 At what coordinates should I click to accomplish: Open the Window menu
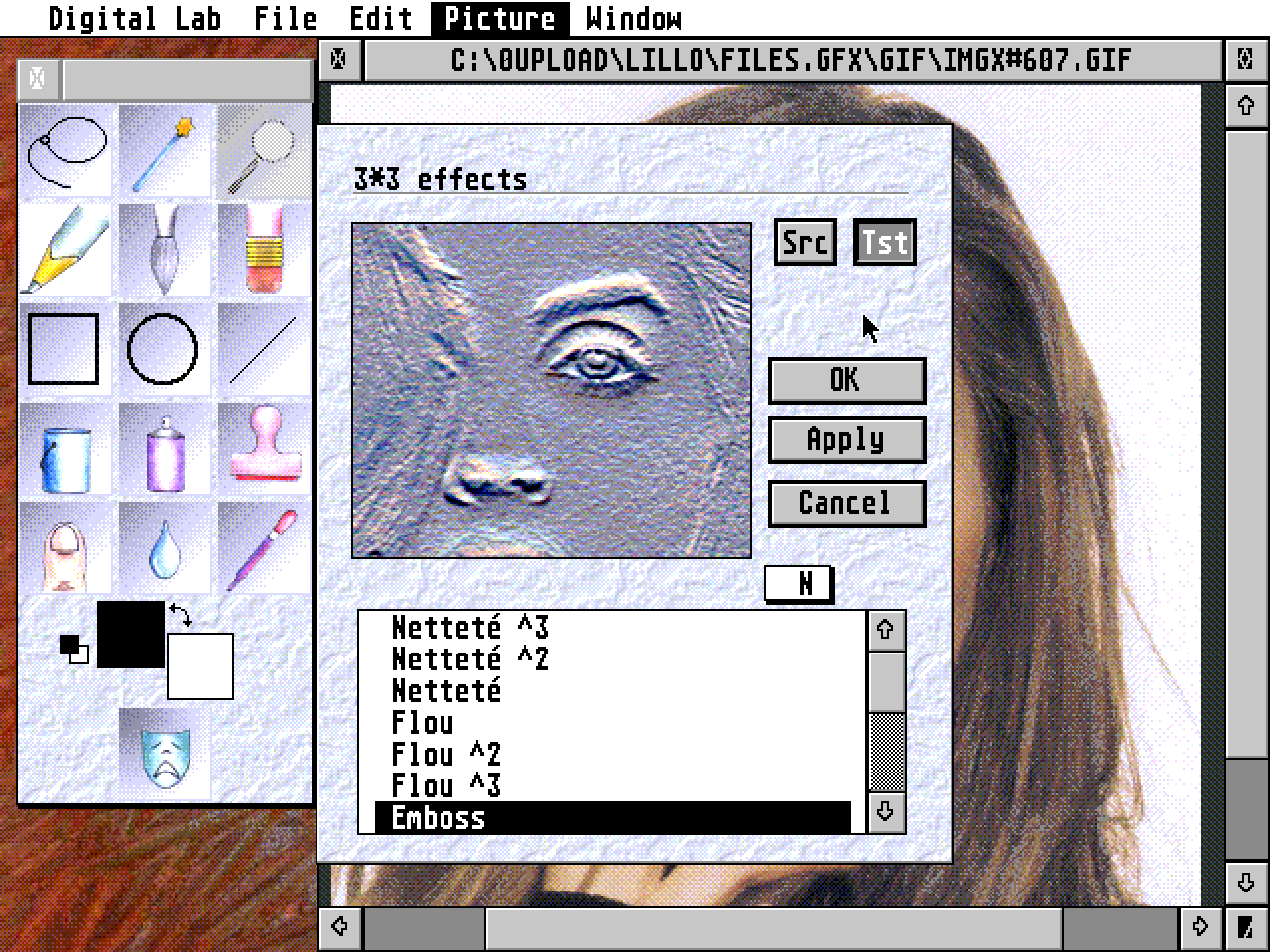pos(634,18)
